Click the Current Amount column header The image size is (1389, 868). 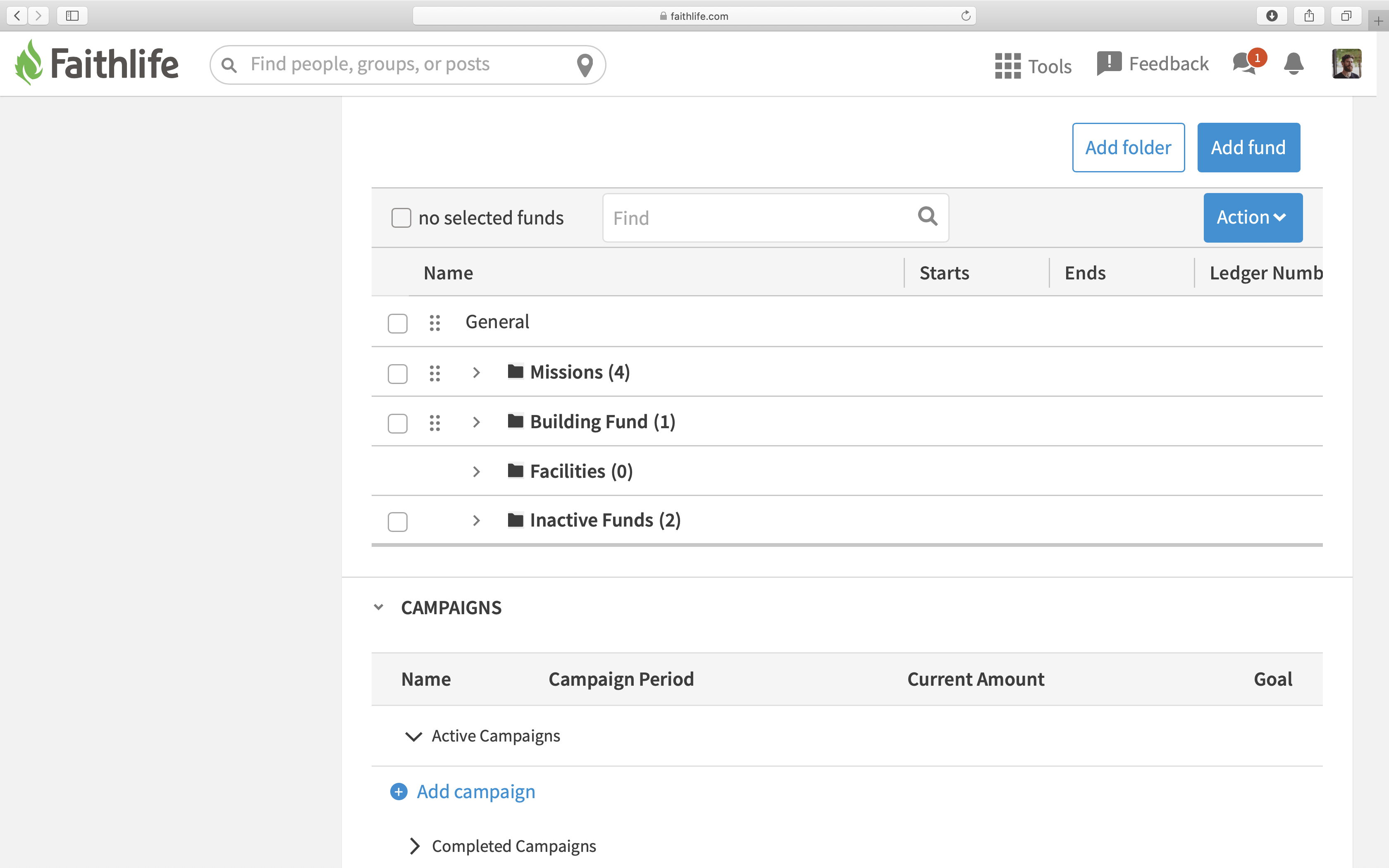(x=976, y=679)
